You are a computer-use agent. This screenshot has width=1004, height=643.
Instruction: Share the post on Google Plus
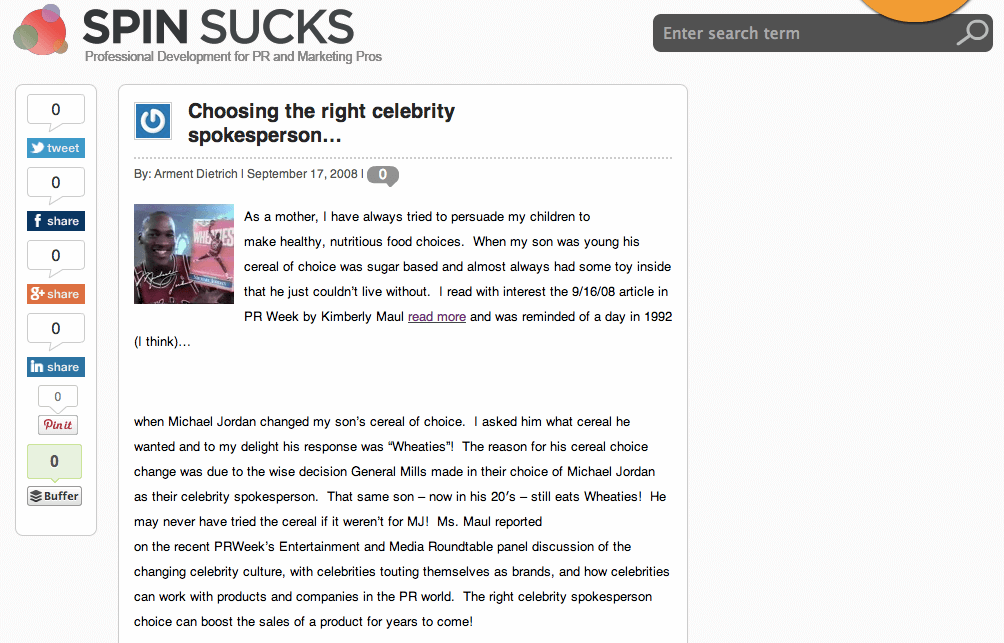click(x=55, y=294)
